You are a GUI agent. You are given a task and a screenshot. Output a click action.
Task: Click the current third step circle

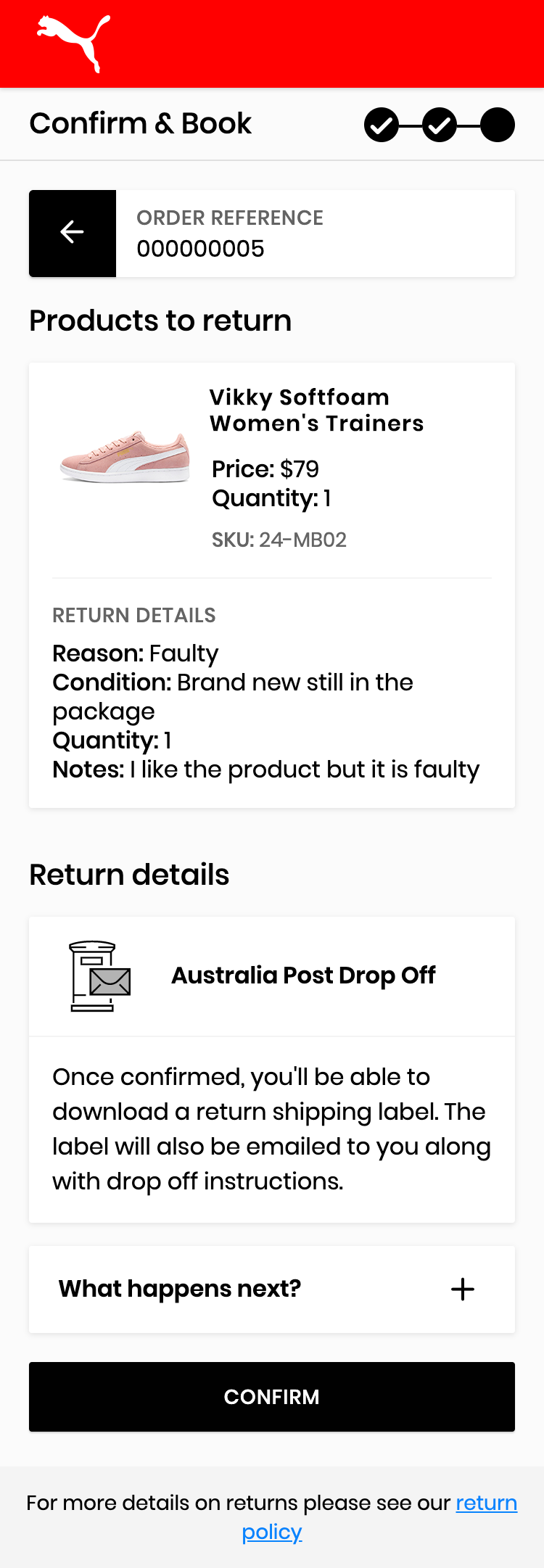click(x=498, y=125)
